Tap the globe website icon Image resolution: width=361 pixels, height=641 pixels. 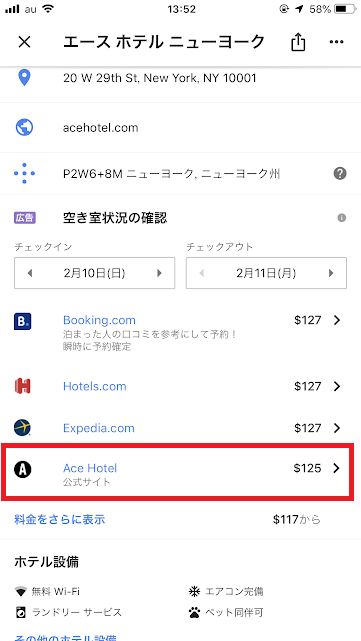[x=24, y=128]
